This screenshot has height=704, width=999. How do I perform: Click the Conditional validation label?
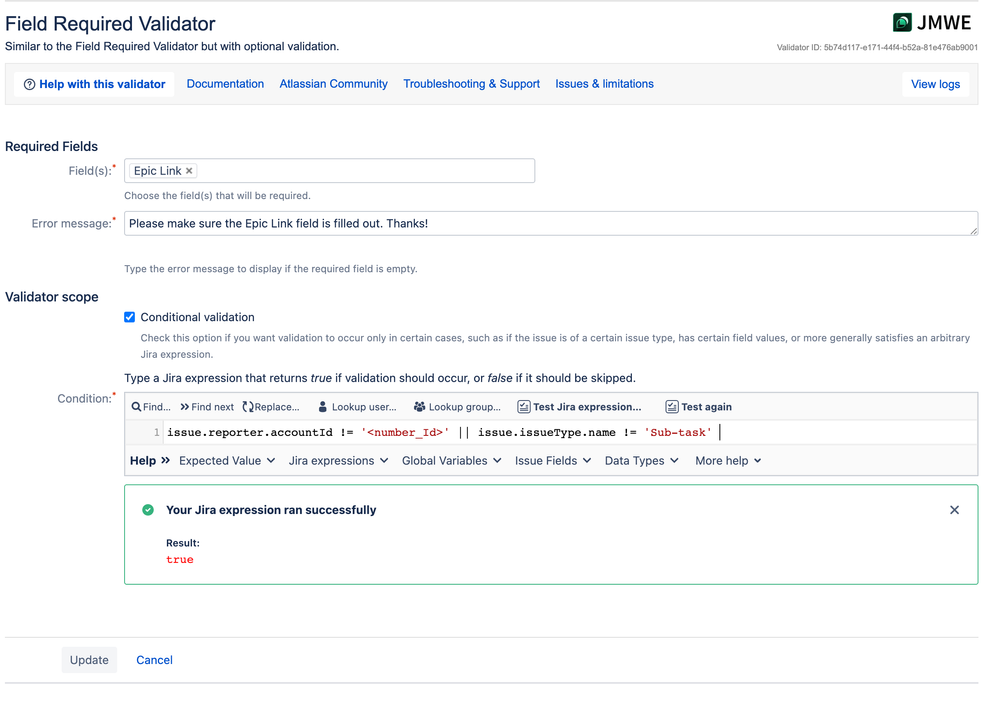coord(198,317)
